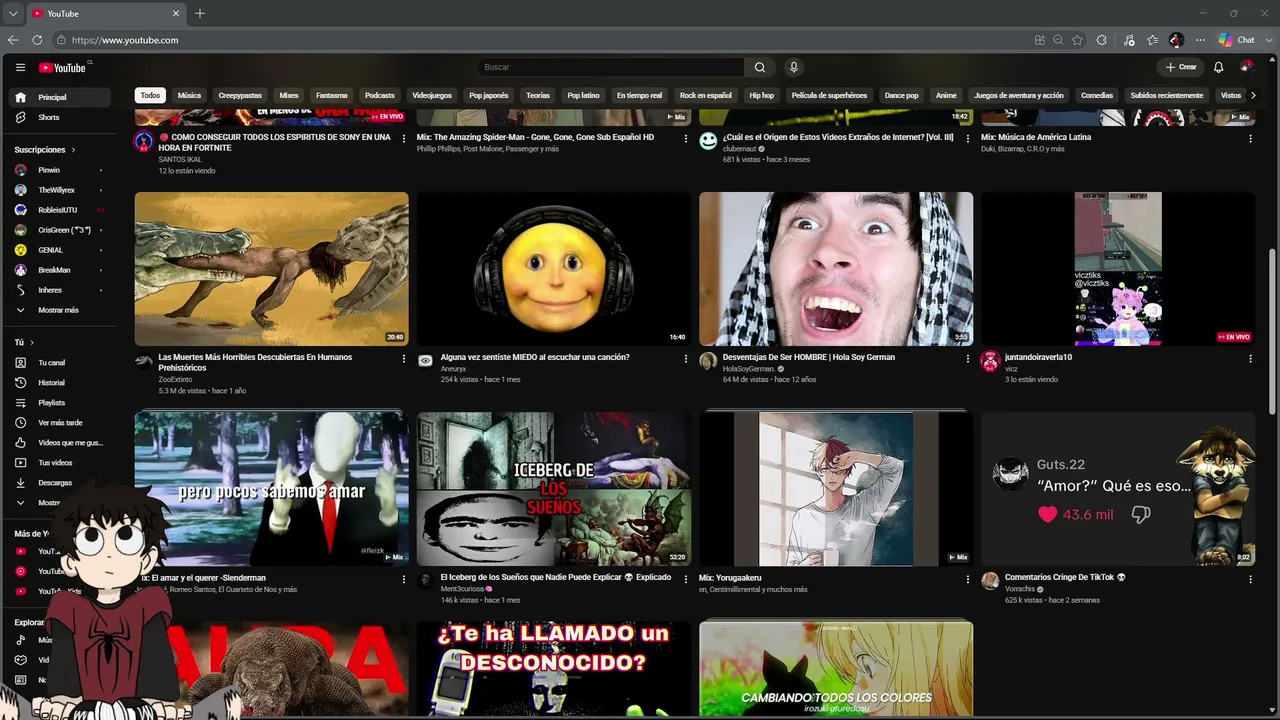Select the Todos filter chip
1280x720 pixels.
pos(150,95)
